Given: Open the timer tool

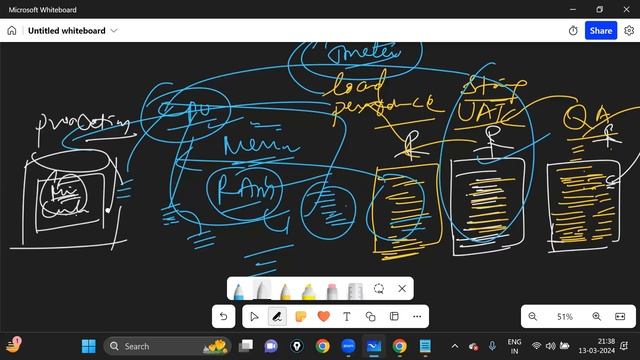Looking at the screenshot, I should tap(573, 31).
